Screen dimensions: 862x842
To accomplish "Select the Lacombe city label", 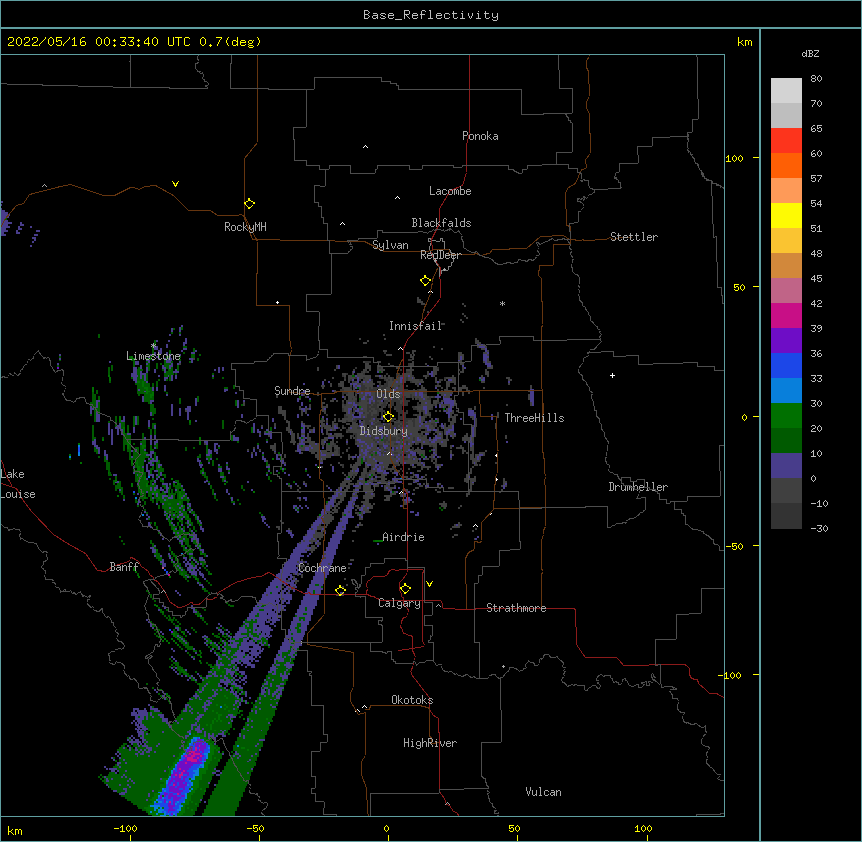I will (x=450, y=191).
